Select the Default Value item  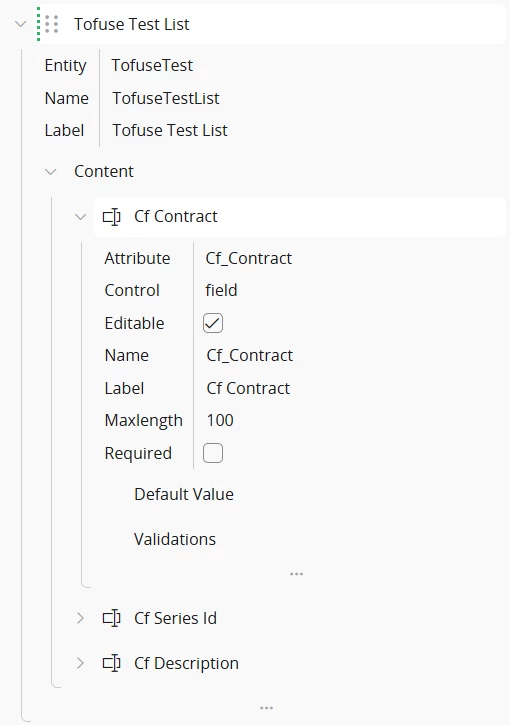(184, 494)
